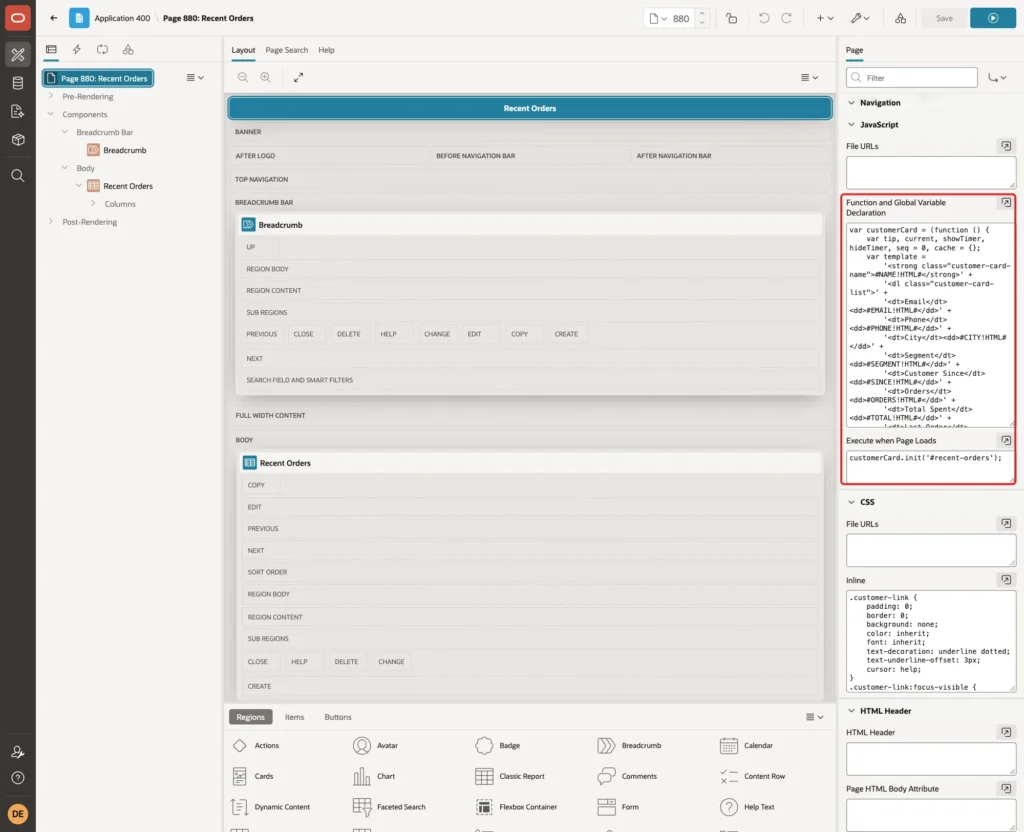Select Breadcrumb region in the tree
This screenshot has height=832, width=1024.
point(124,150)
